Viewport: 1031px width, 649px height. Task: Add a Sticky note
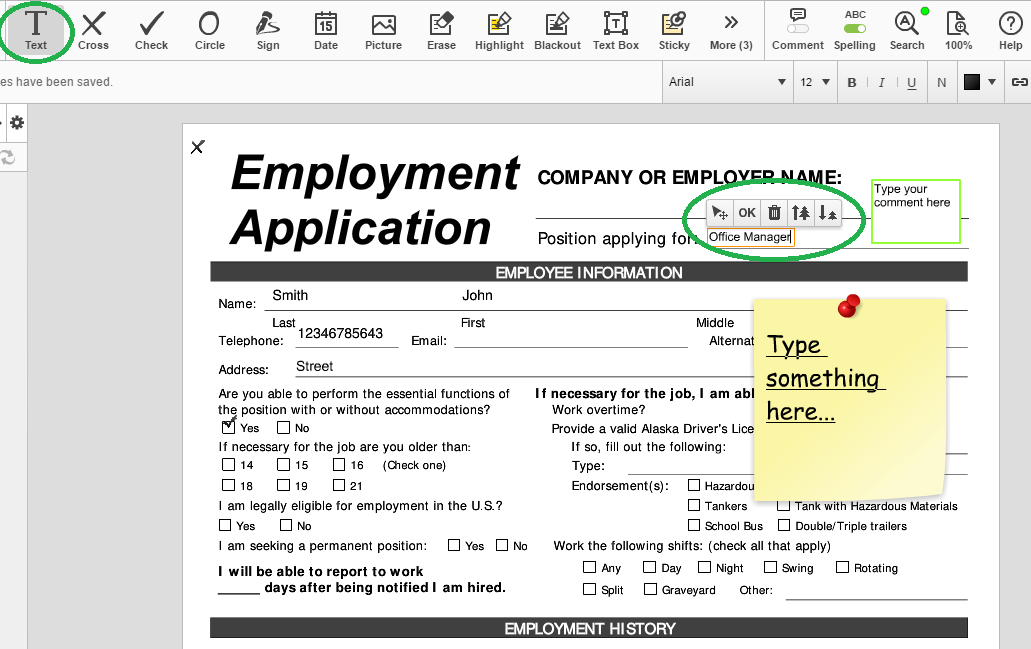point(674,30)
